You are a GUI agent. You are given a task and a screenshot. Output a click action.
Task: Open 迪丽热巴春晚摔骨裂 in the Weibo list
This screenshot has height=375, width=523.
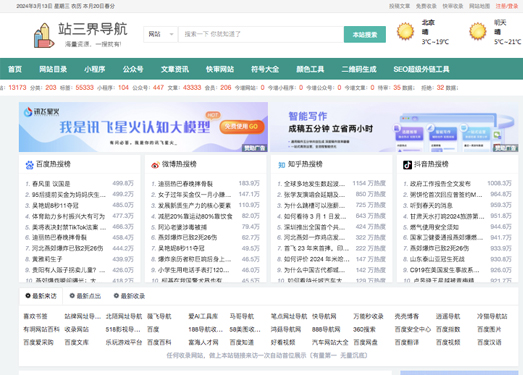point(185,184)
